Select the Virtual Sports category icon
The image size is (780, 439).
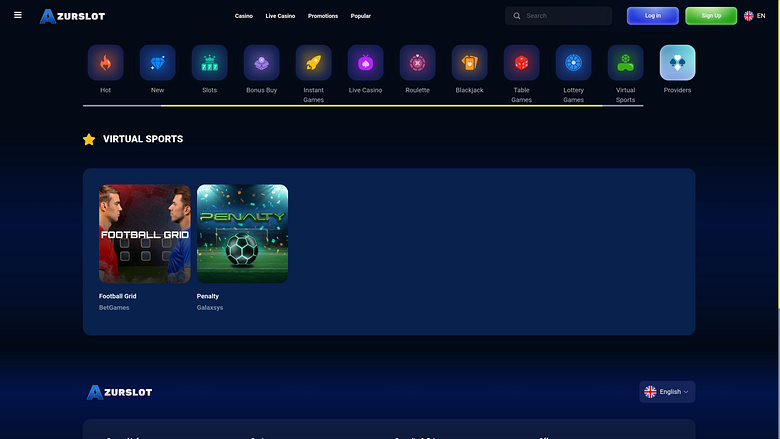click(x=625, y=63)
